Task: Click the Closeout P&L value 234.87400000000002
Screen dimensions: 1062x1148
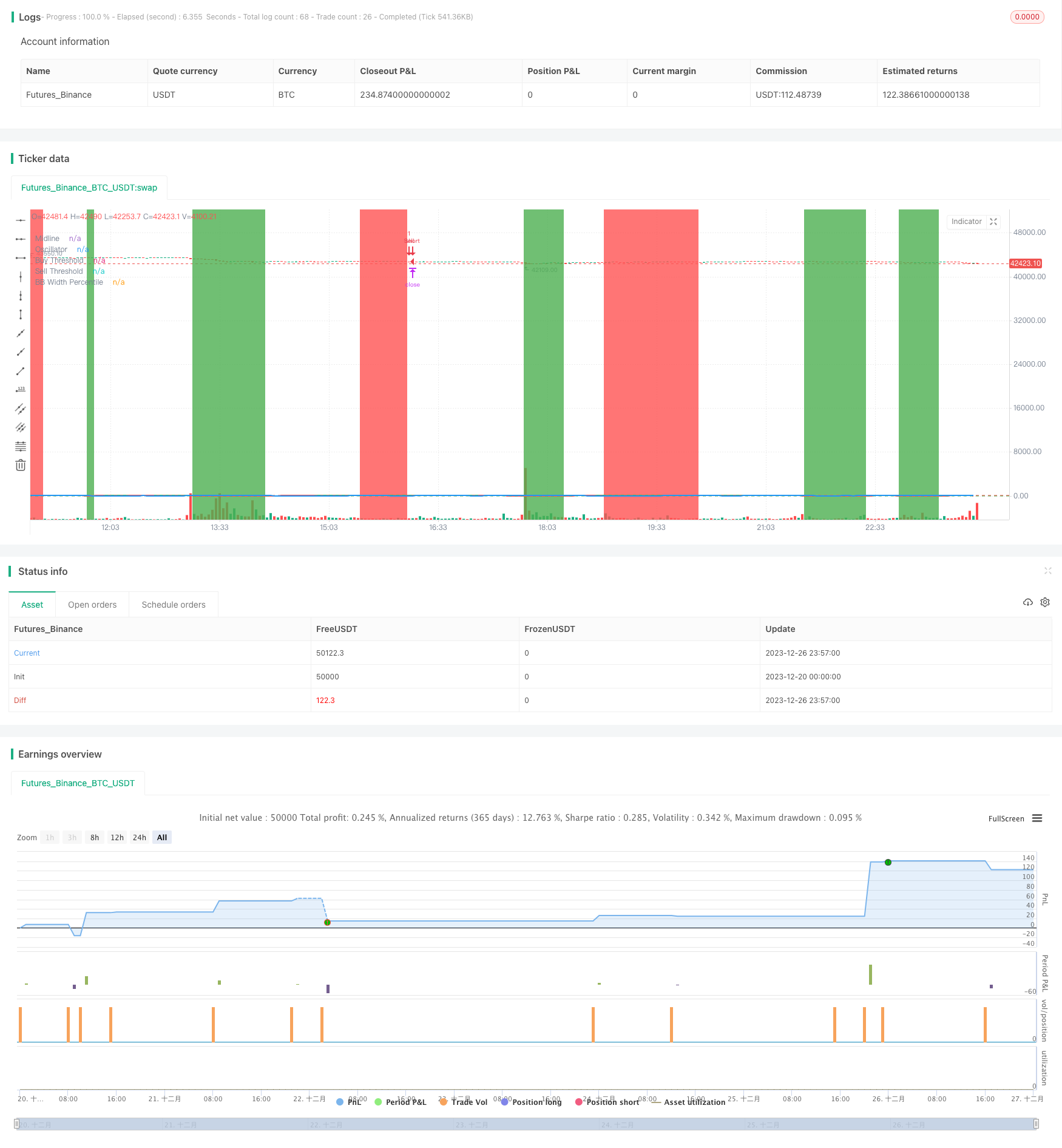Action: pos(405,95)
